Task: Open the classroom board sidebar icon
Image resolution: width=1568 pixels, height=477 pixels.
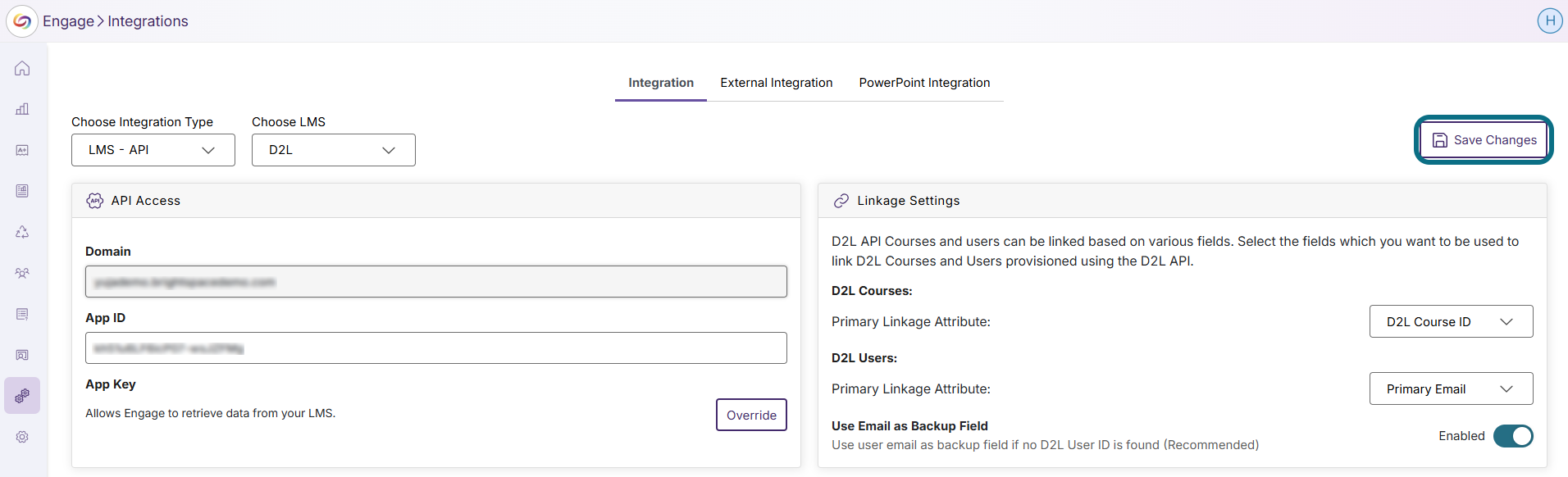Action: 22,355
